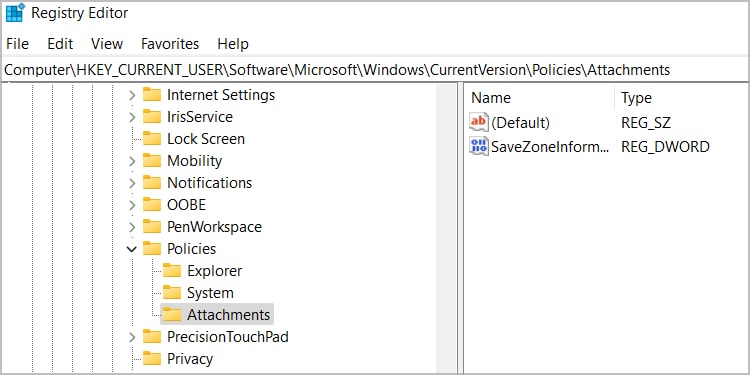The image size is (750, 375).
Task: Select the Internet Settings tree label
Action: (x=221, y=95)
